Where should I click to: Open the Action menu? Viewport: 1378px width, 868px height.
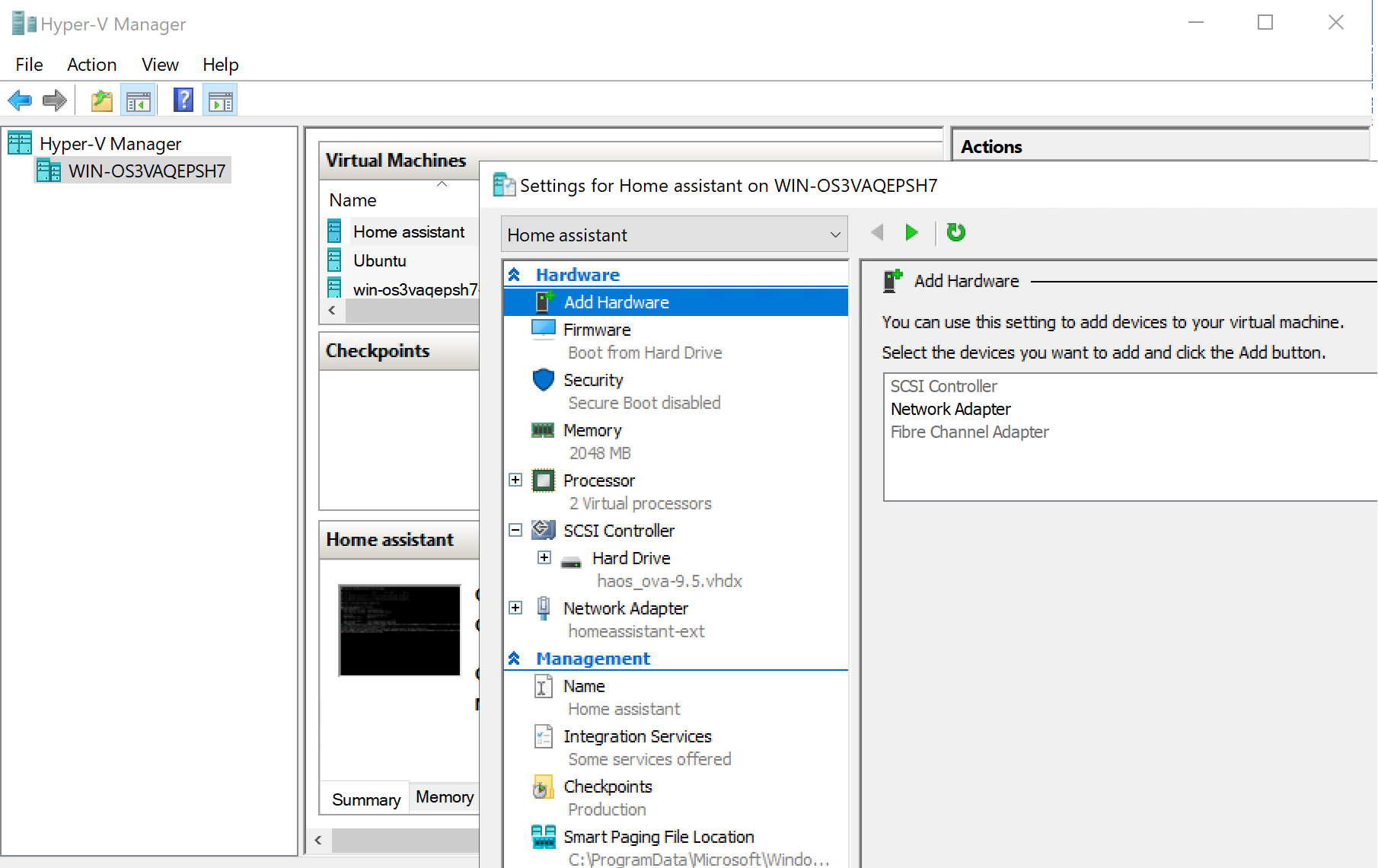click(x=91, y=65)
